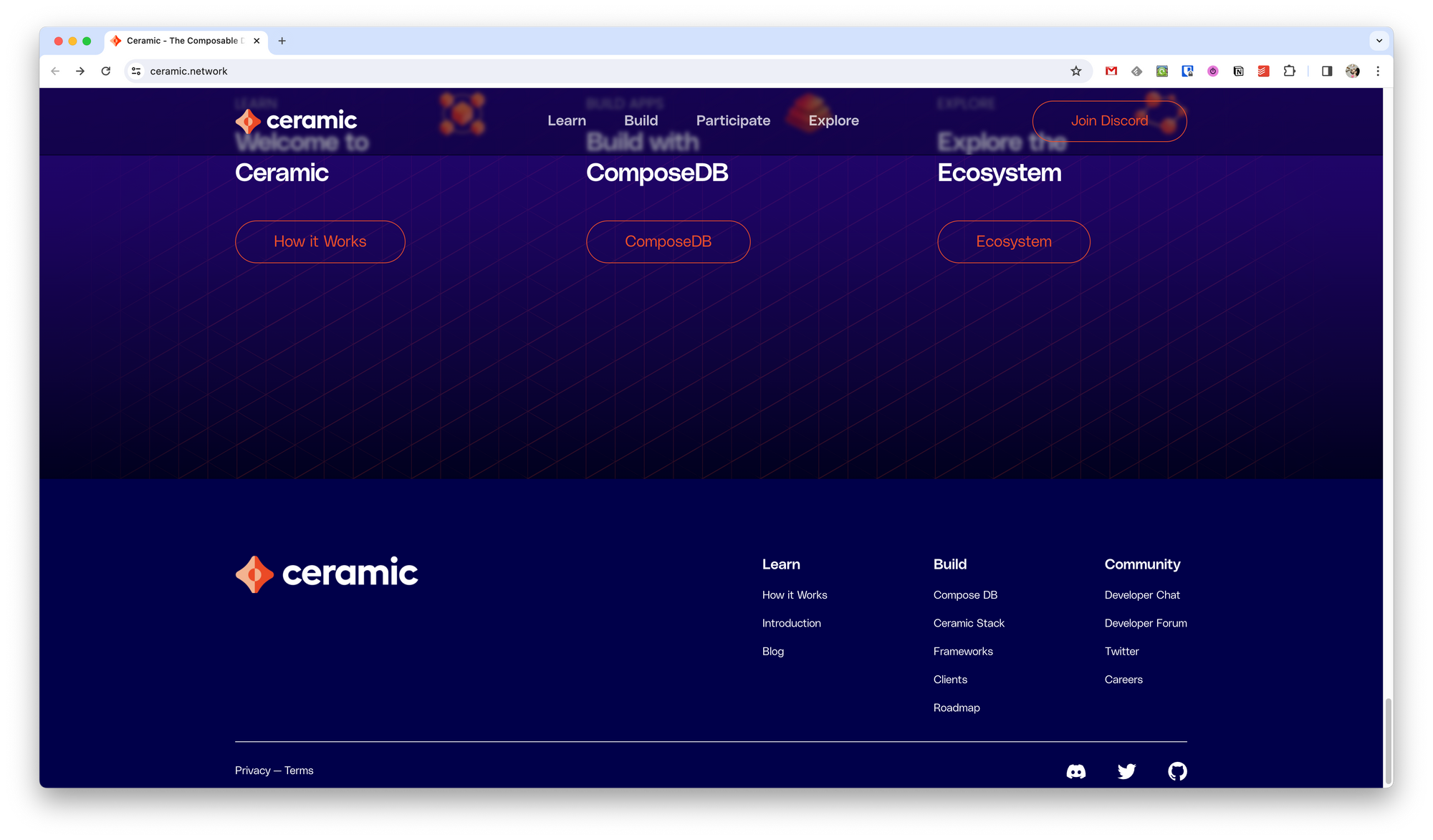This screenshot has width=1433, height=840.
Task: Open the Extensions puzzle icon
Action: click(1289, 71)
